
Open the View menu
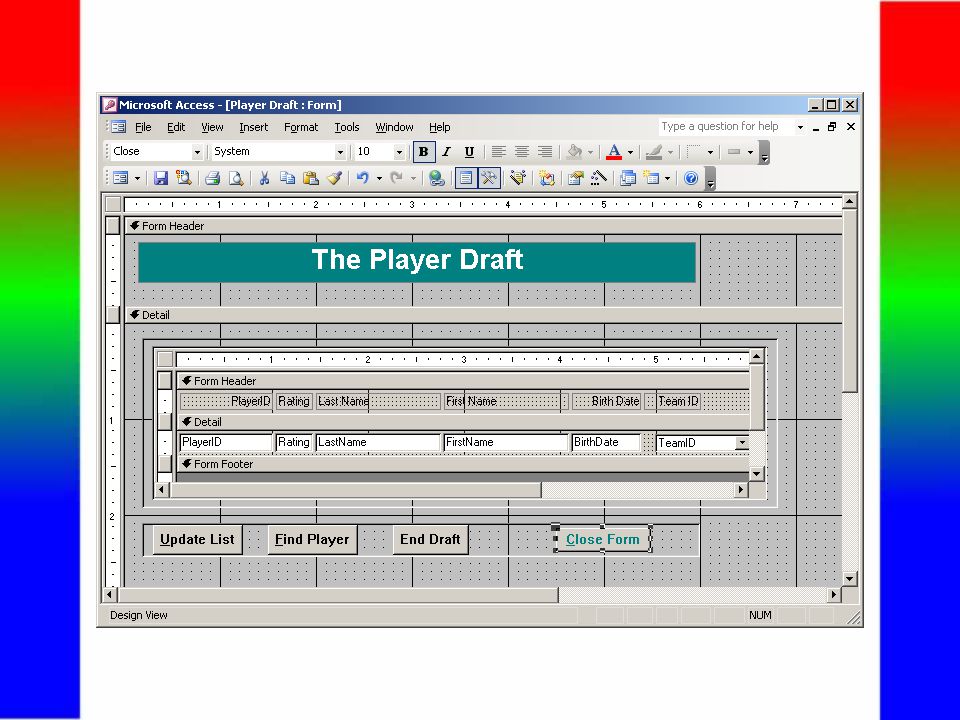point(212,127)
